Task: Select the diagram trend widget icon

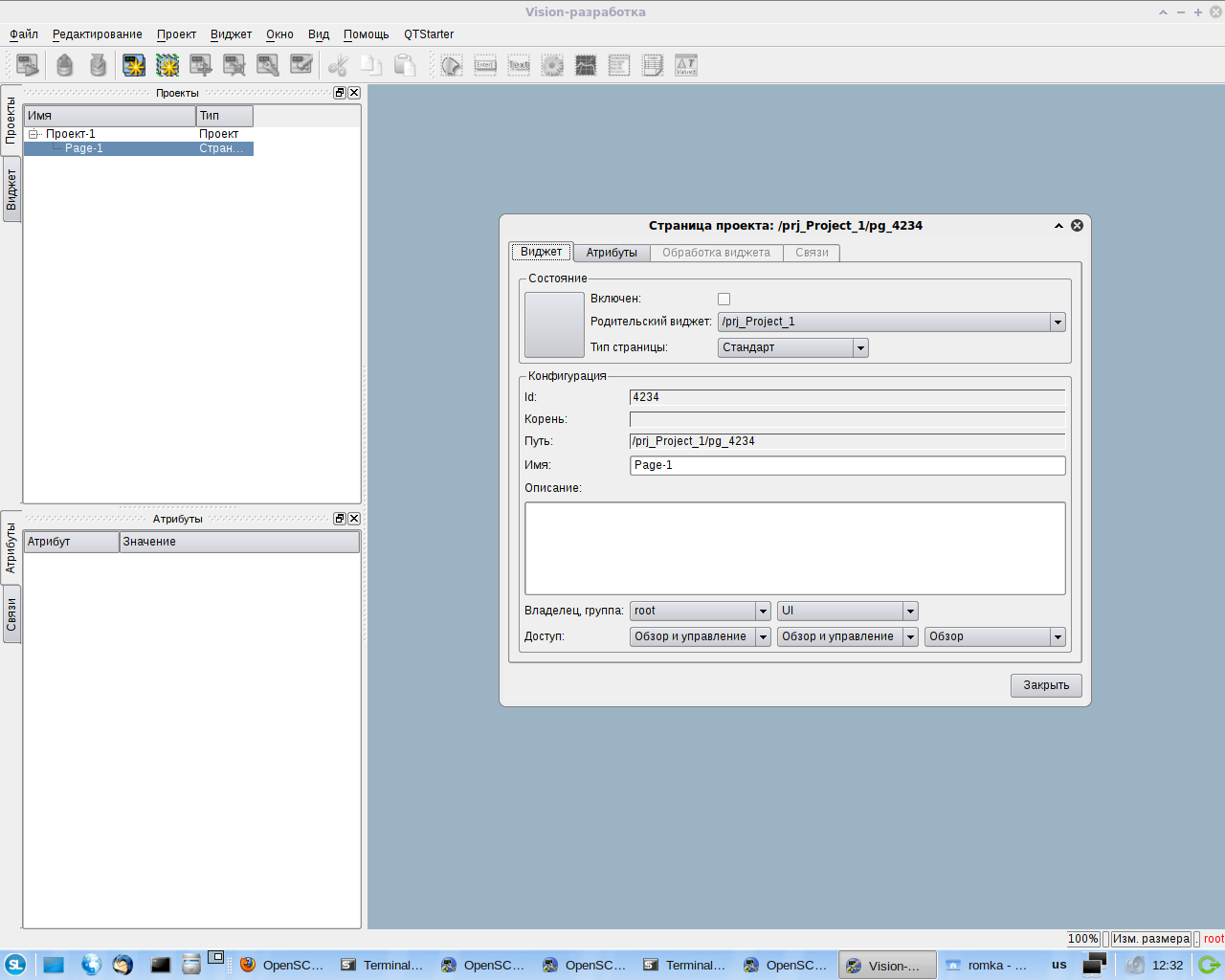Action: [586, 65]
